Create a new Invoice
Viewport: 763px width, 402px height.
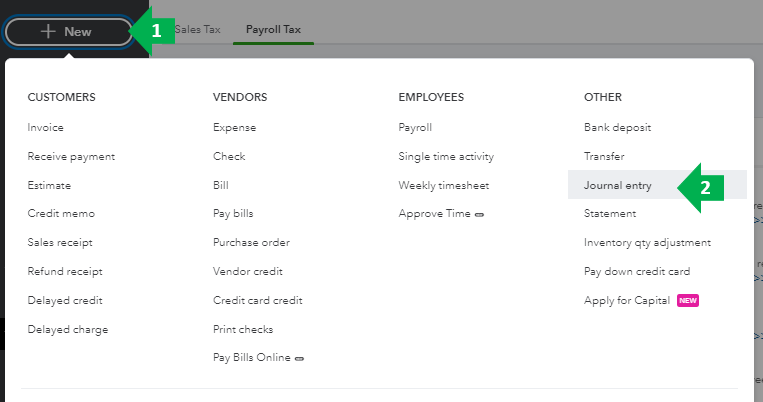click(45, 128)
